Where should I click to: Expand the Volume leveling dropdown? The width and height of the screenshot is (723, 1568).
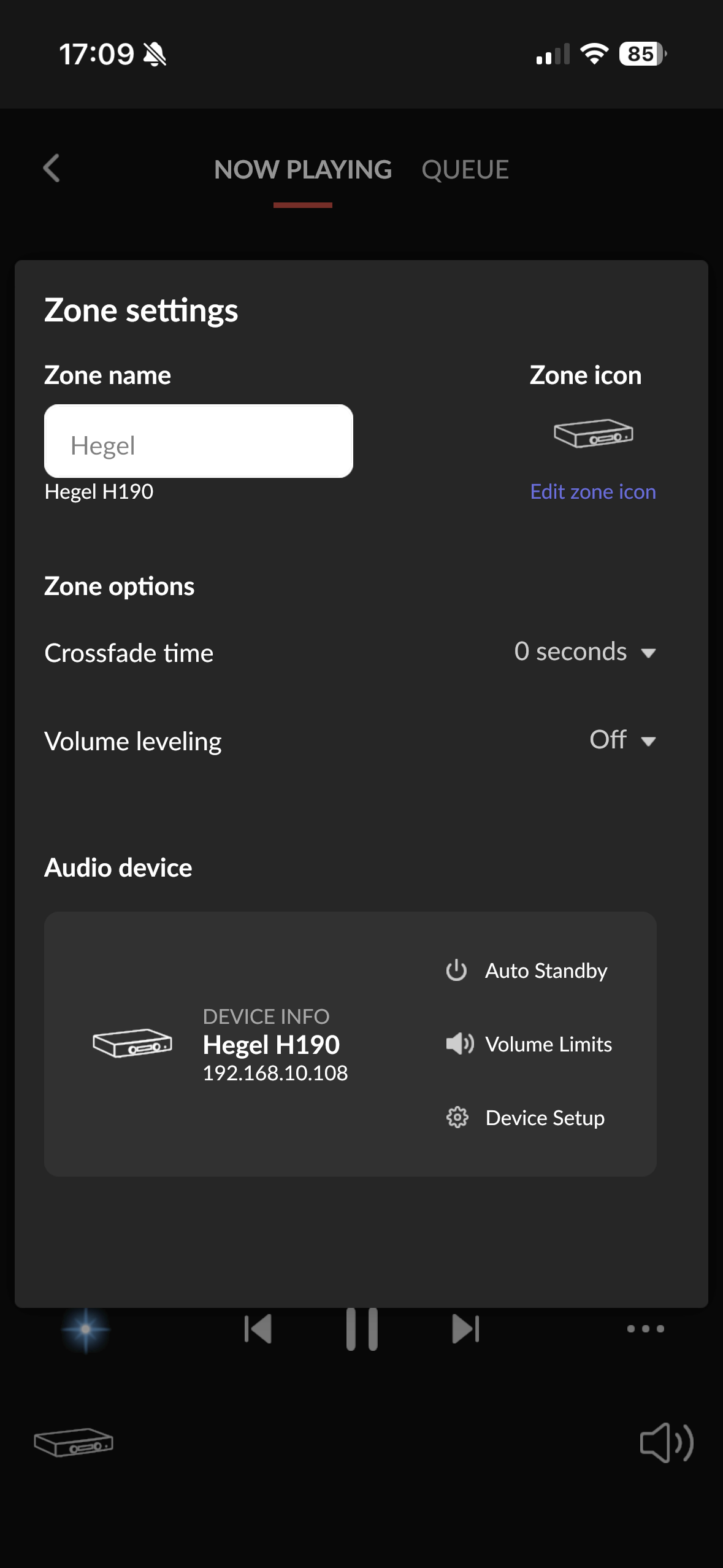(622, 740)
